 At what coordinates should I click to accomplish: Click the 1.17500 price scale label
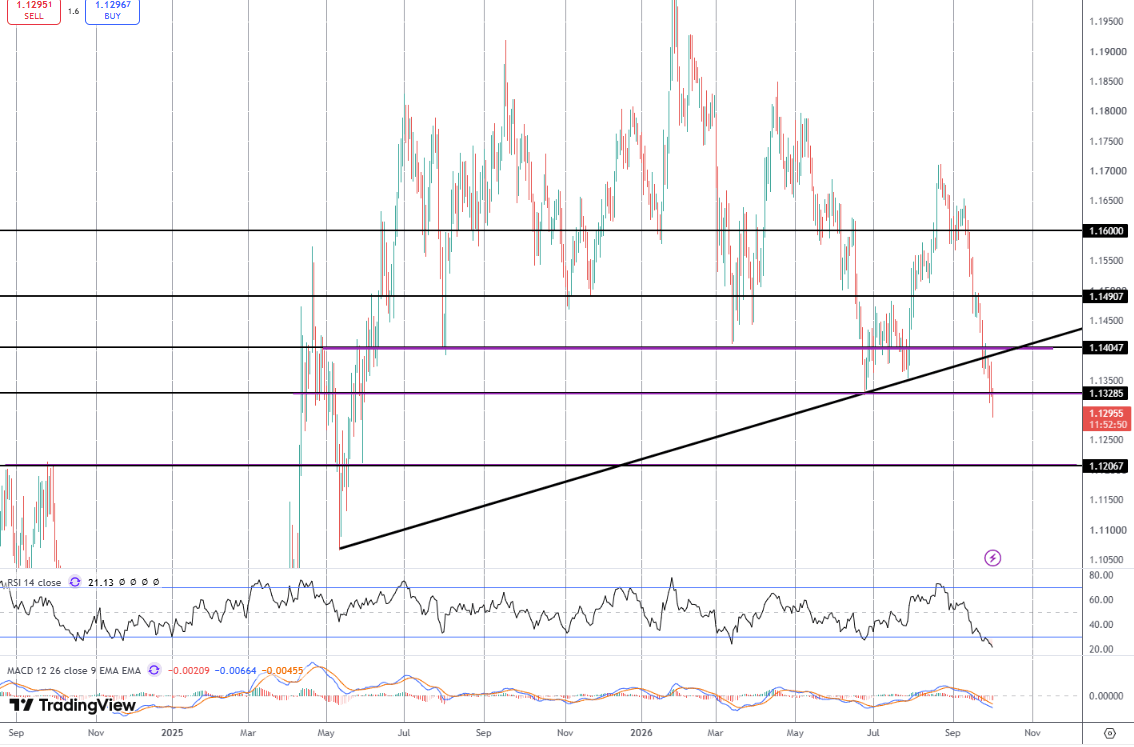click(1107, 142)
